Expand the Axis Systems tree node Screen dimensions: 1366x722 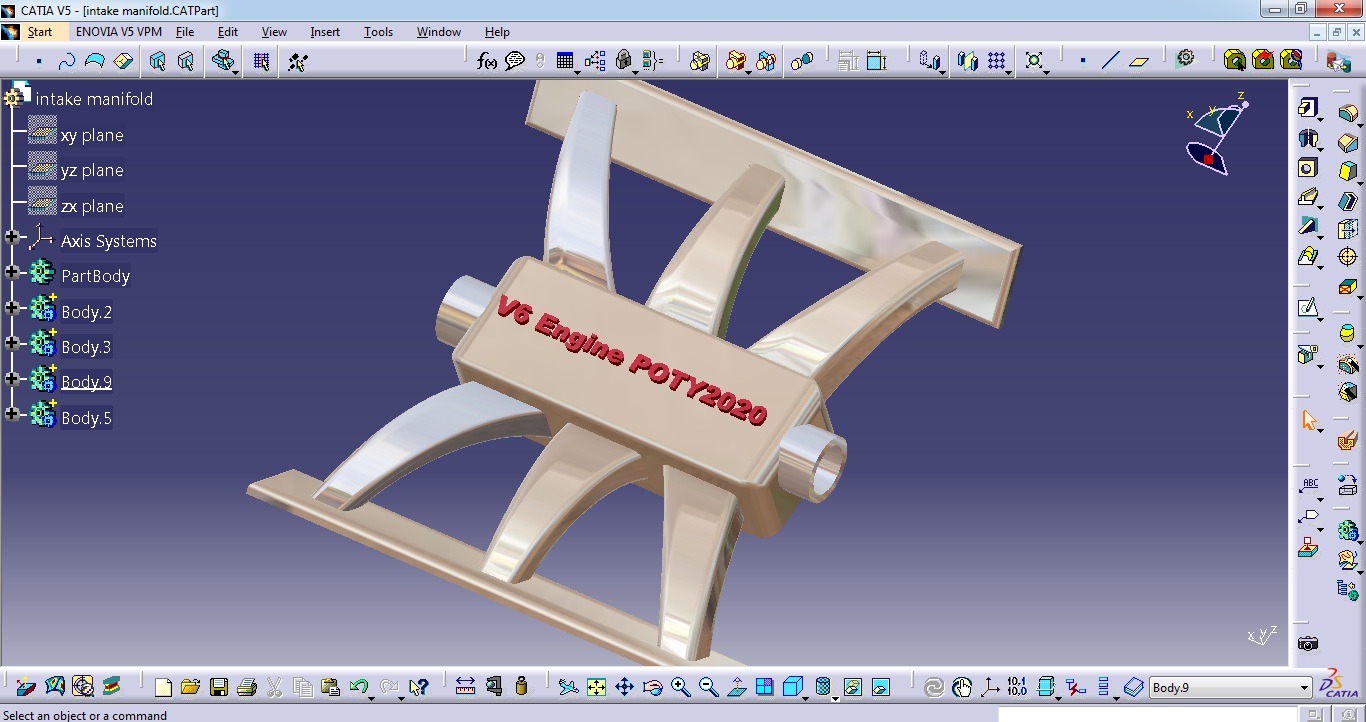(x=12, y=237)
